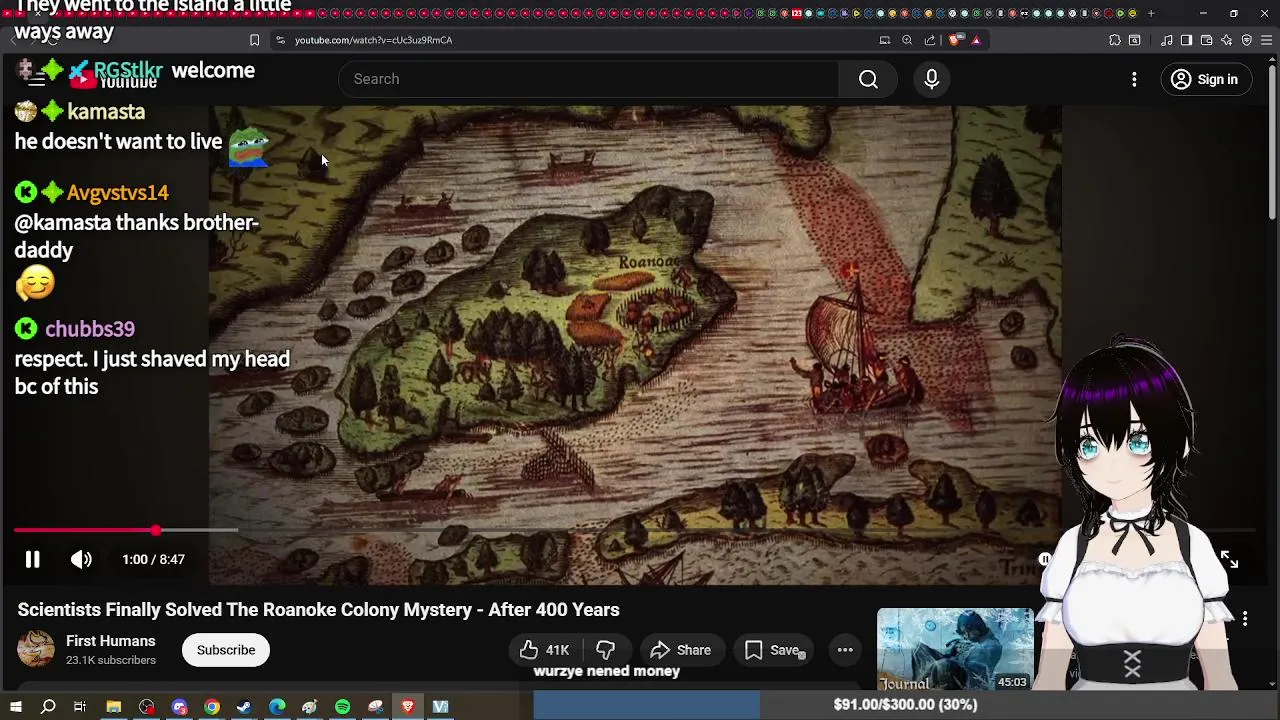The width and height of the screenshot is (1280, 720).
Task: Open Spotify from the taskbar
Action: pos(342,707)
